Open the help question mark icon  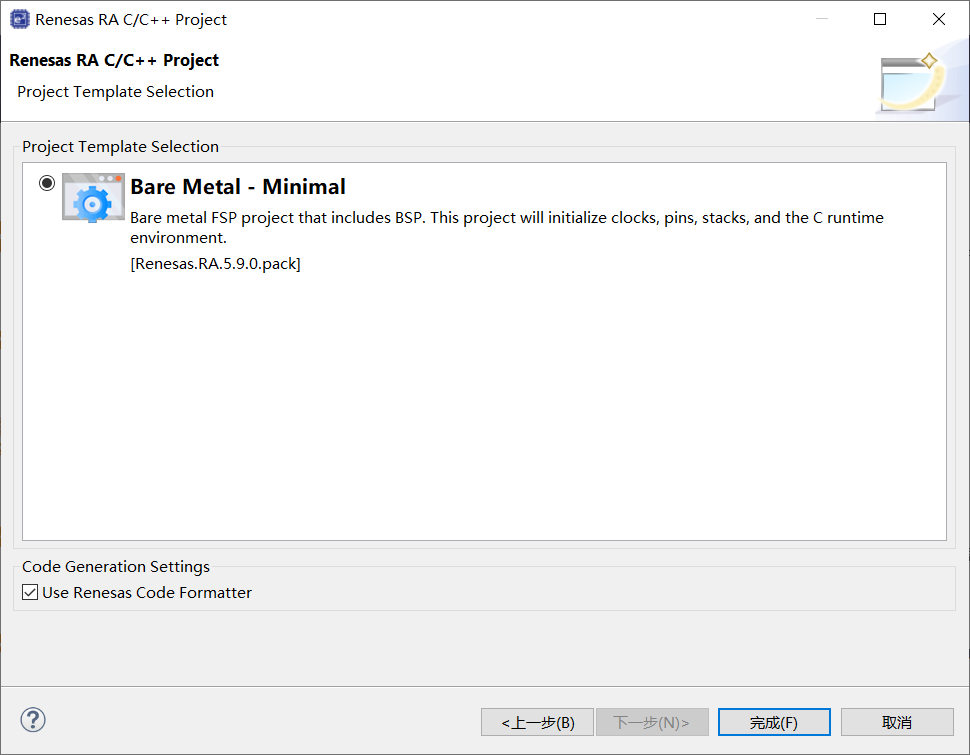(x=33, y=720)
